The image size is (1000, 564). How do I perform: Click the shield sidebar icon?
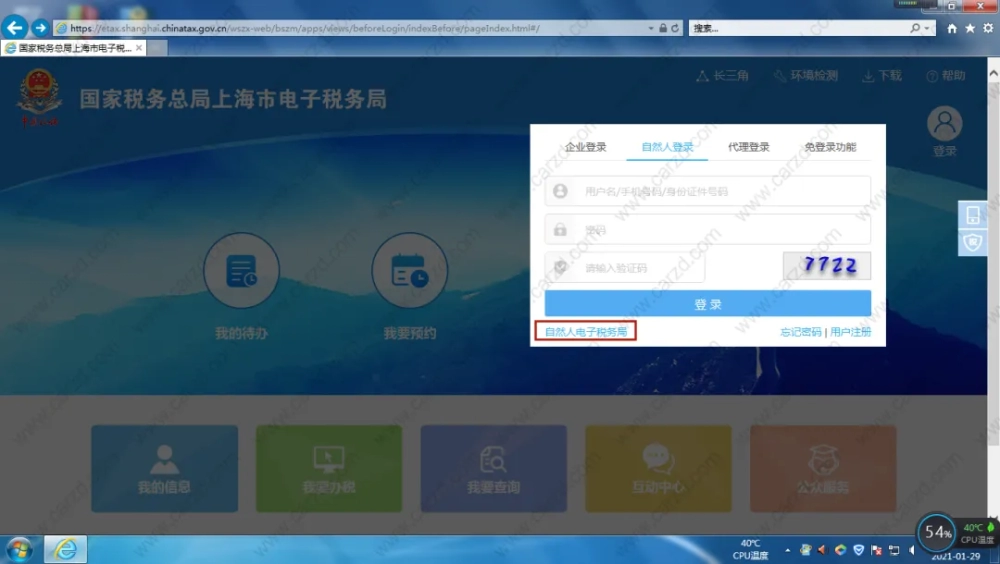pos(973,242)
